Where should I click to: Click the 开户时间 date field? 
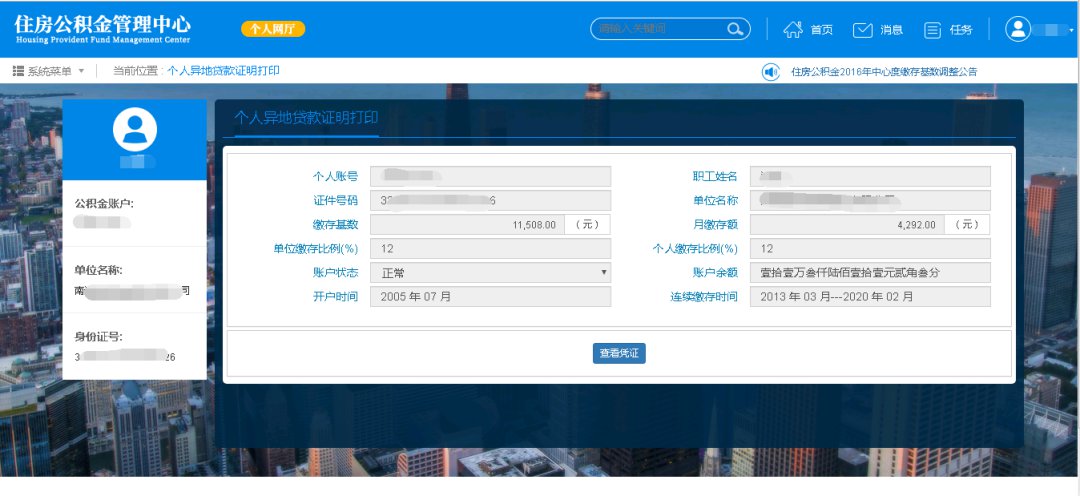(490, 297)
